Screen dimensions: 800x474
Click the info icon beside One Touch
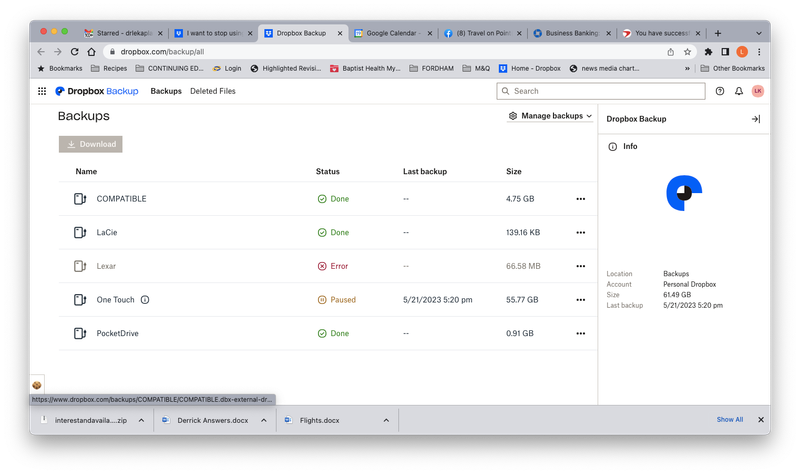click(145, 300)
